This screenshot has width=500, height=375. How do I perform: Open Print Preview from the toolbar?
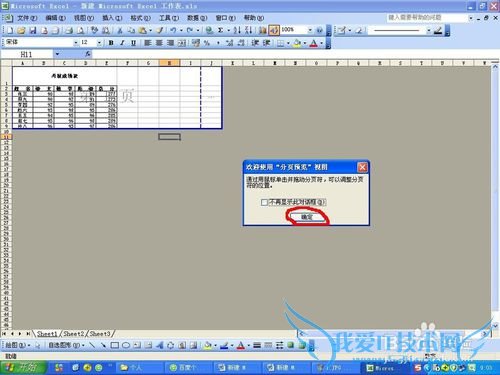pyautogui.click(x=80, y=31)
